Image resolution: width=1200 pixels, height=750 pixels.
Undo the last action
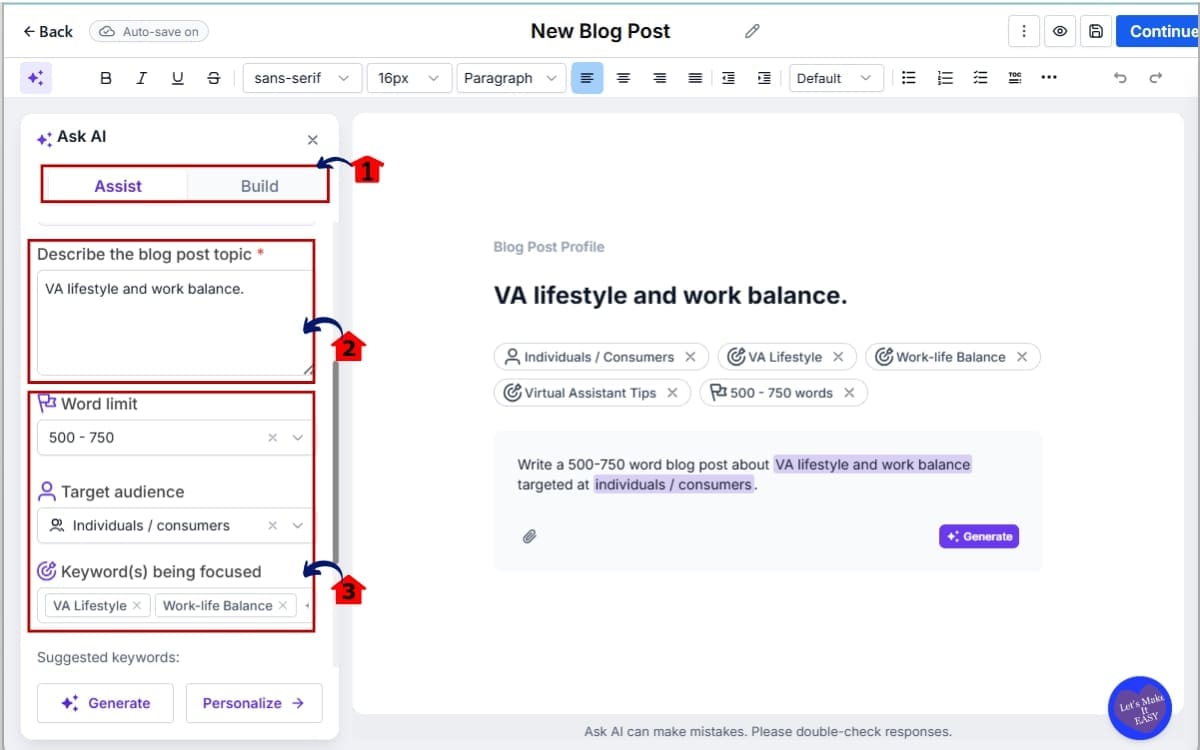click(1120, 78)
